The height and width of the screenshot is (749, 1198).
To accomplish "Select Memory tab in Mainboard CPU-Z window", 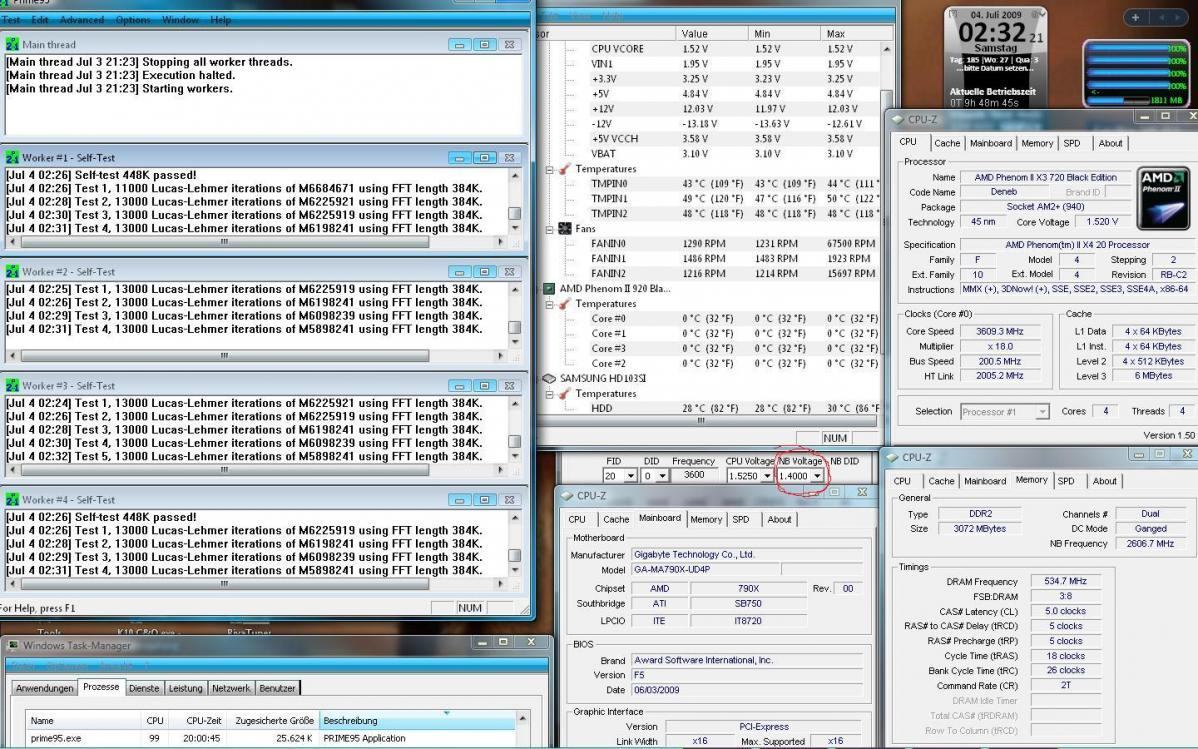I will (706, 519).
